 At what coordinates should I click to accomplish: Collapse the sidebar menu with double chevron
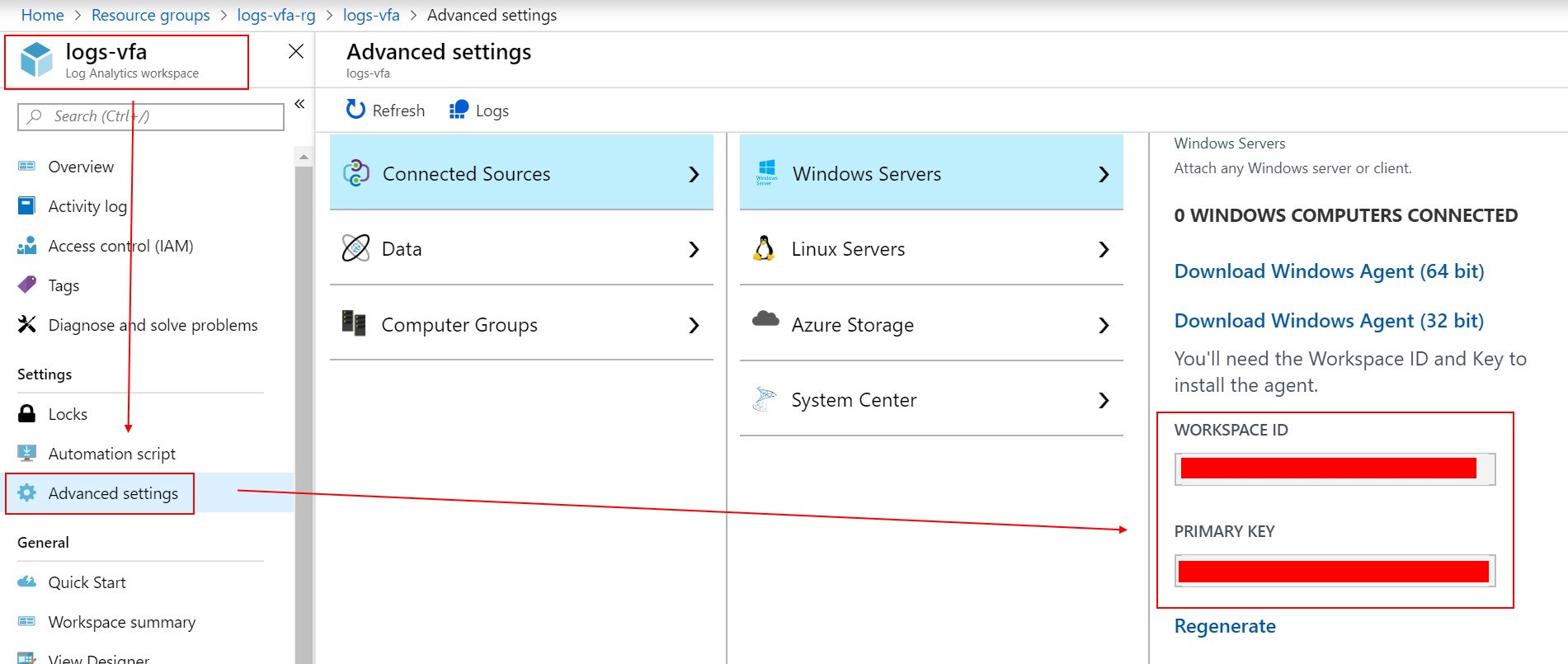coord(299,104)
